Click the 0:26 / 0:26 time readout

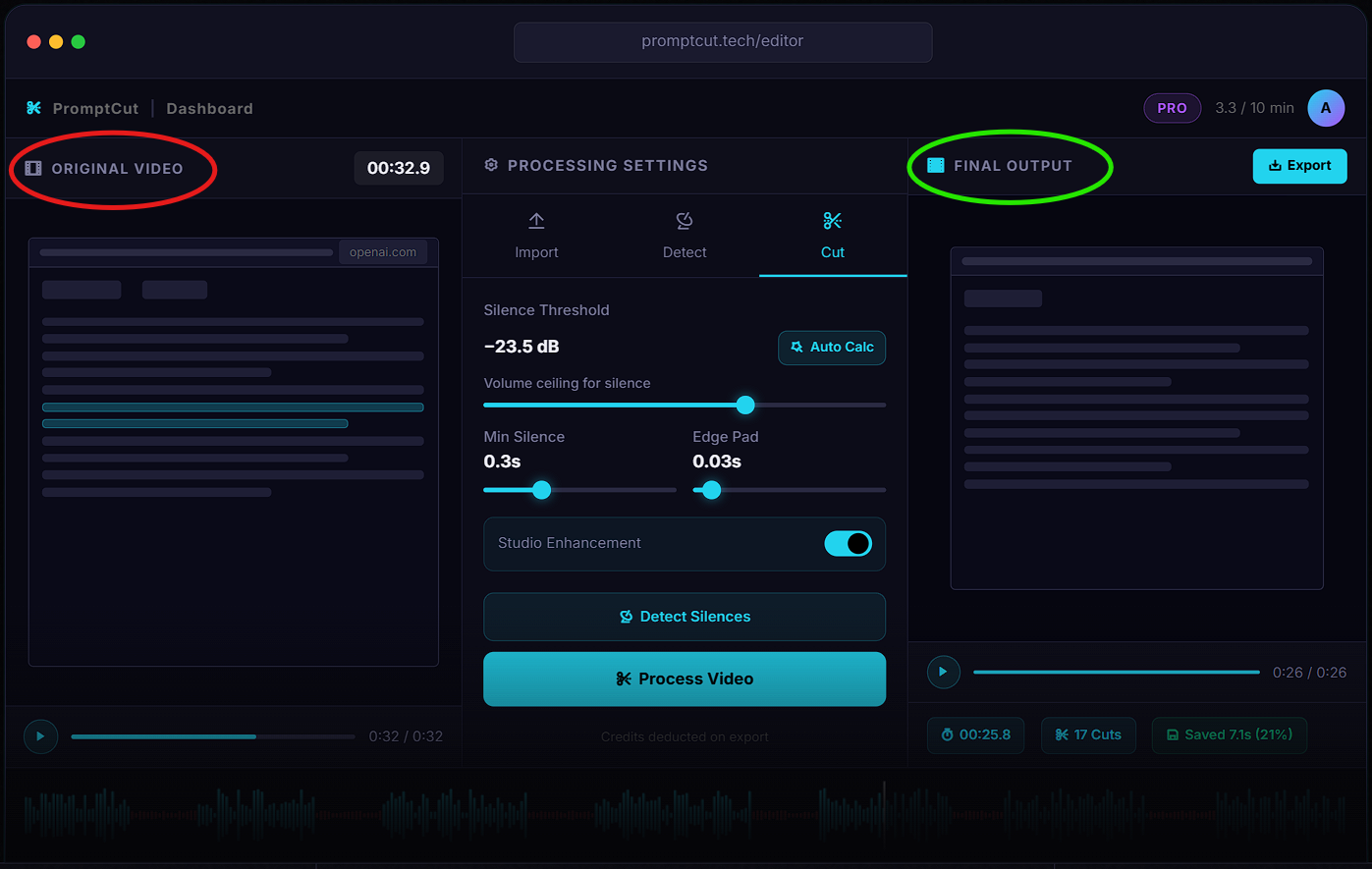click(x=1309, y=672)
